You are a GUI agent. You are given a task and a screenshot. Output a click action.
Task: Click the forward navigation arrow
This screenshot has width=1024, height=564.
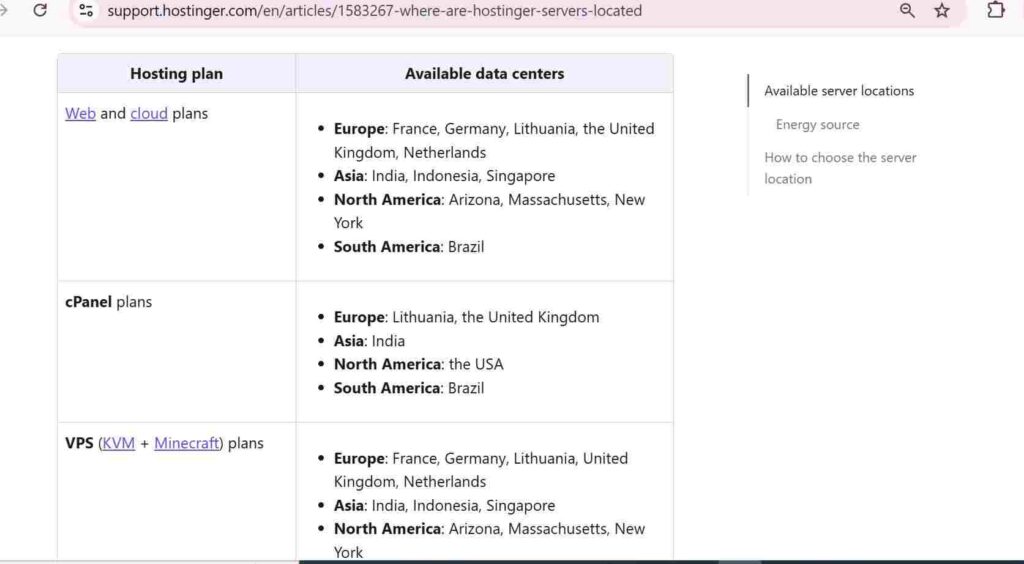coord(4,10)
